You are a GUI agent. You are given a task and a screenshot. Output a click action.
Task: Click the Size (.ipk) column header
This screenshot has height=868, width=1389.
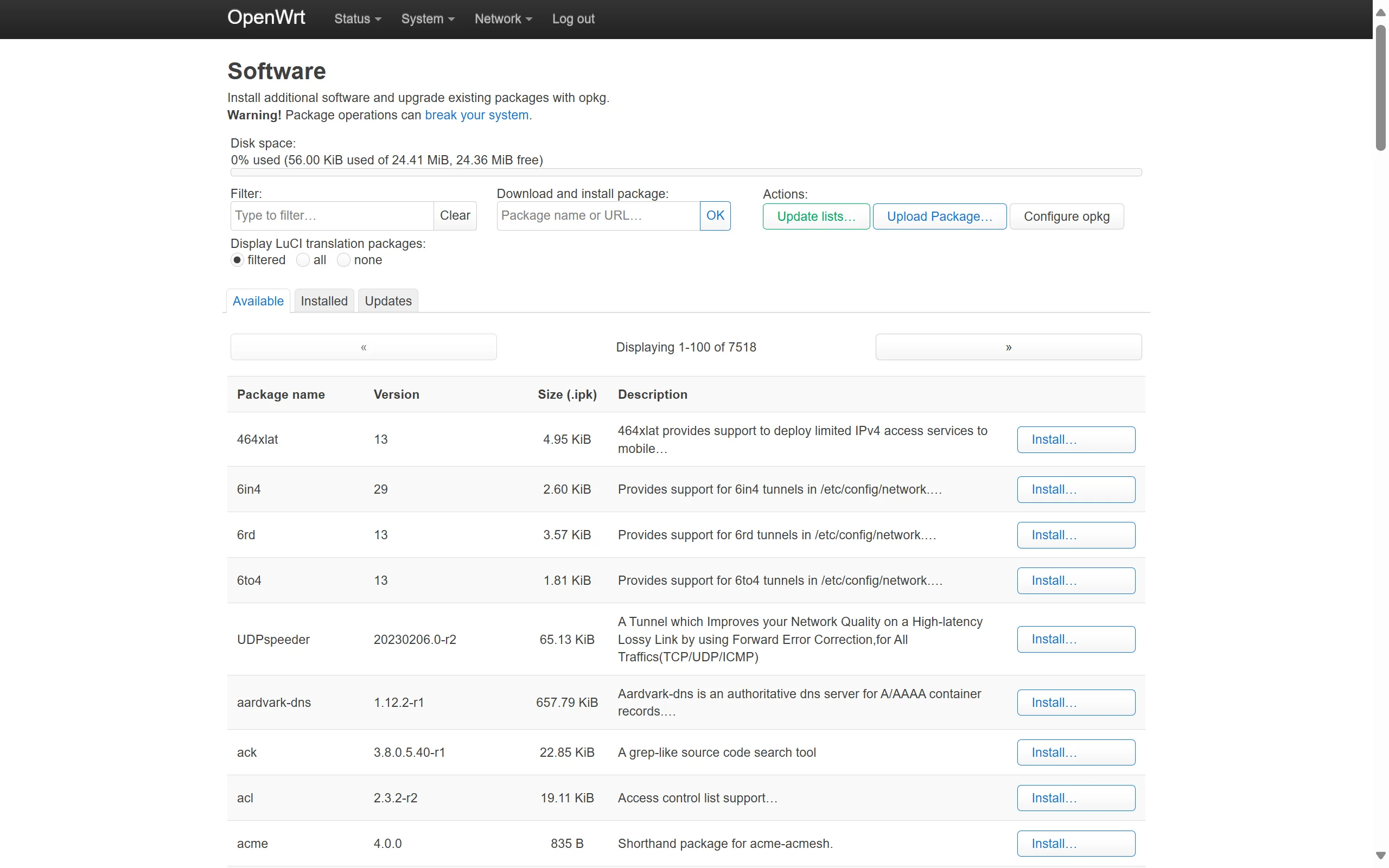click(x=567, y=394)
